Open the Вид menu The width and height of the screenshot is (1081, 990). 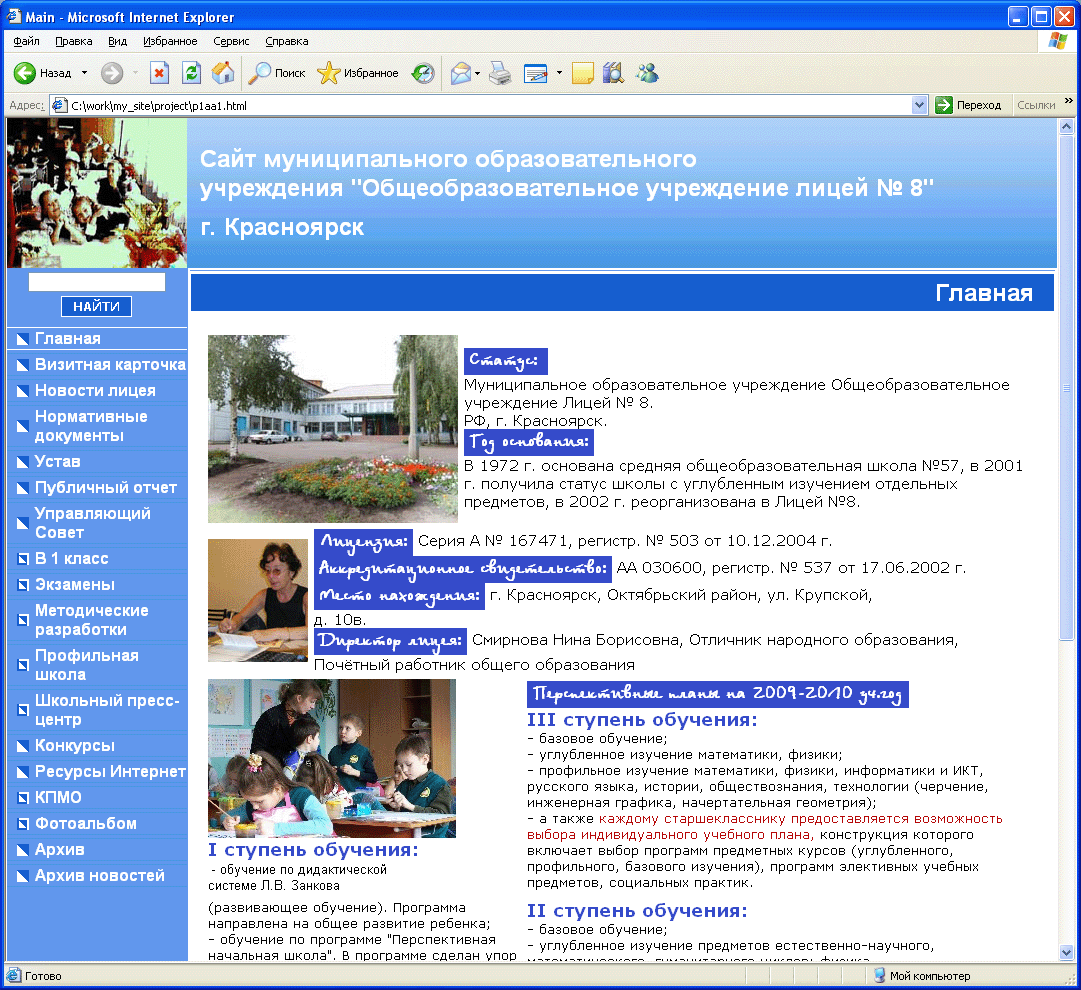click(x=118, y=41)
